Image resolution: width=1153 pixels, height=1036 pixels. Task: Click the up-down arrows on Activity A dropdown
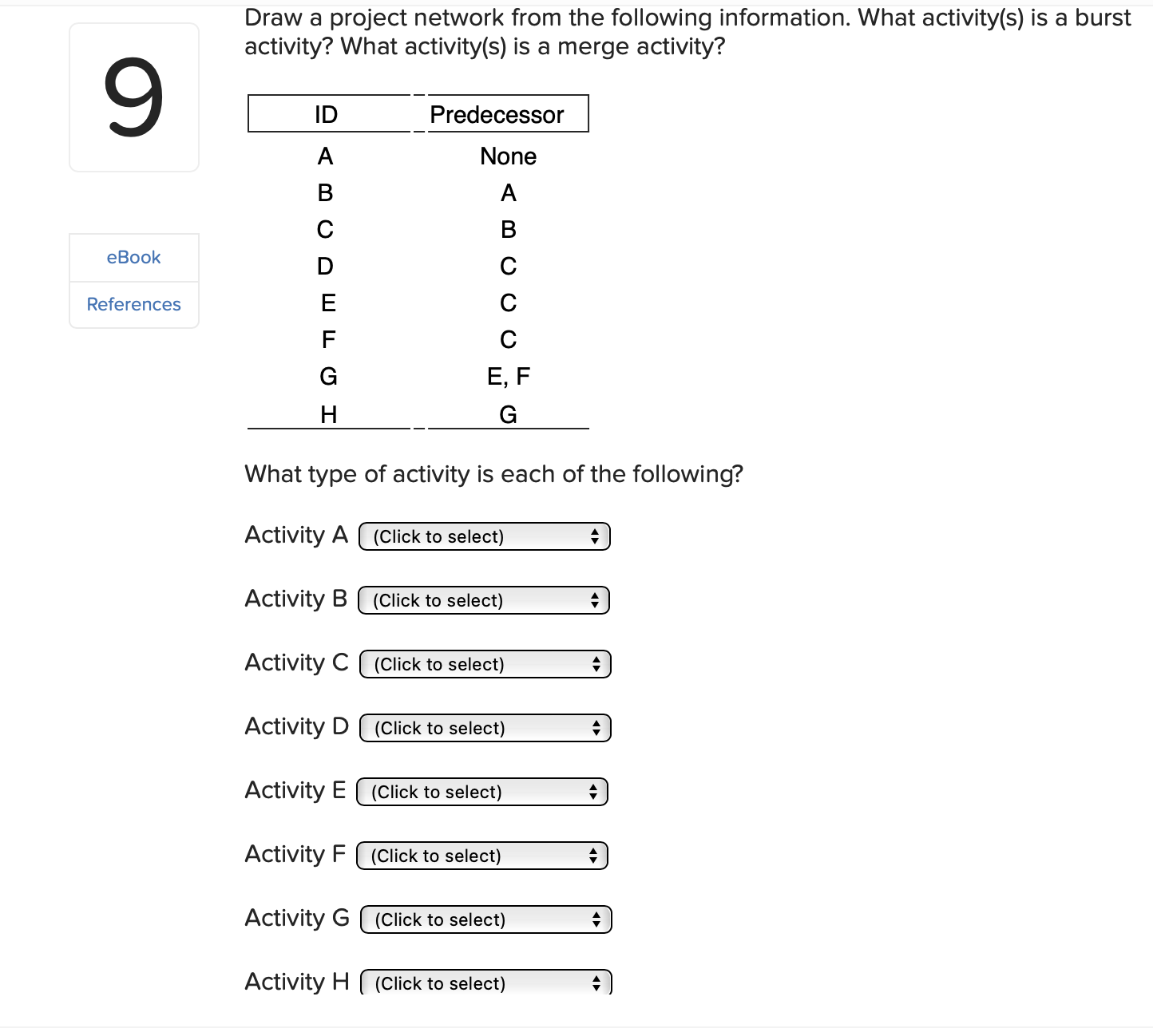click(x=595, y=536)
